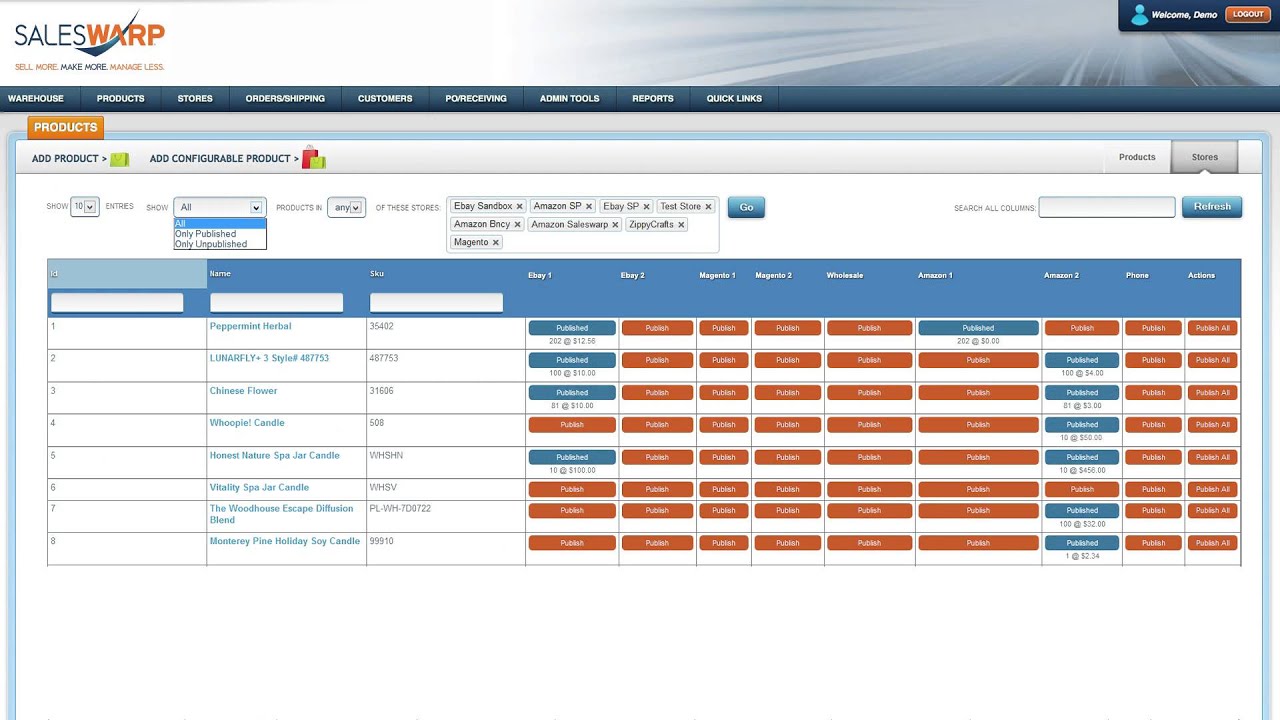Open the Chinese Flower product link
Viewport: 1280px width, 720px height.
244,391
